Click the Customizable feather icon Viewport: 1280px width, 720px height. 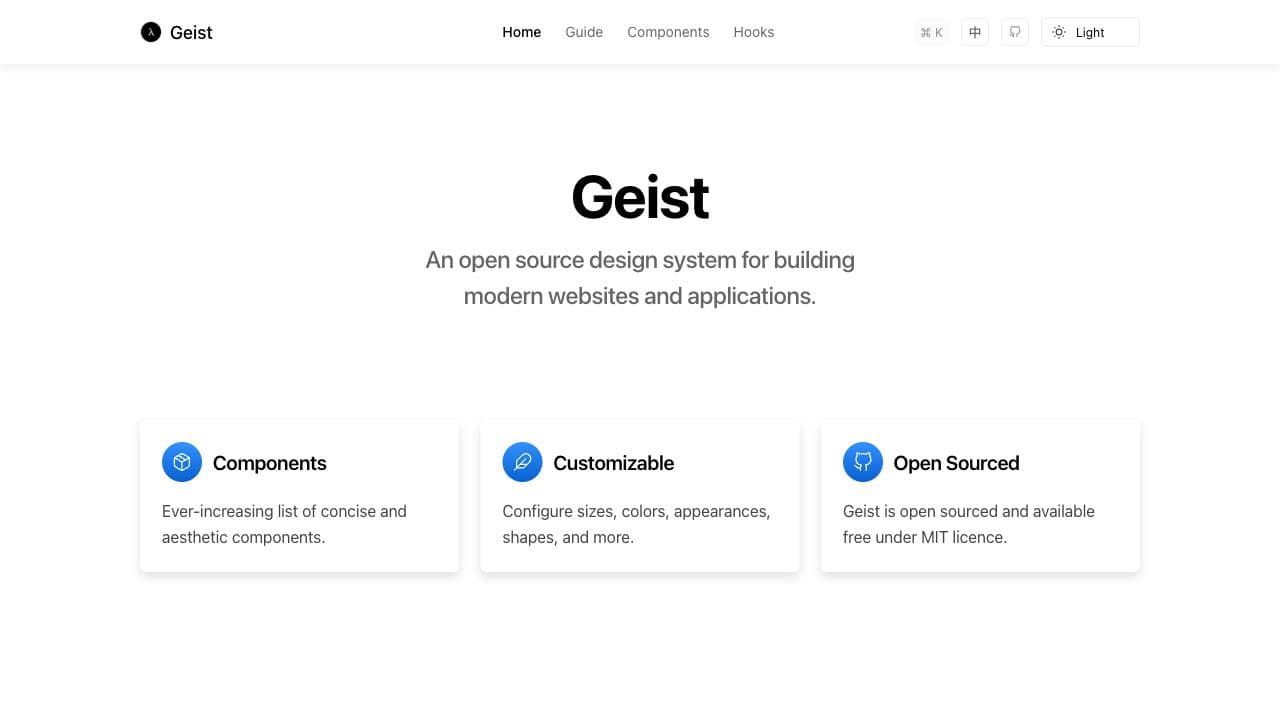(522, 462)
